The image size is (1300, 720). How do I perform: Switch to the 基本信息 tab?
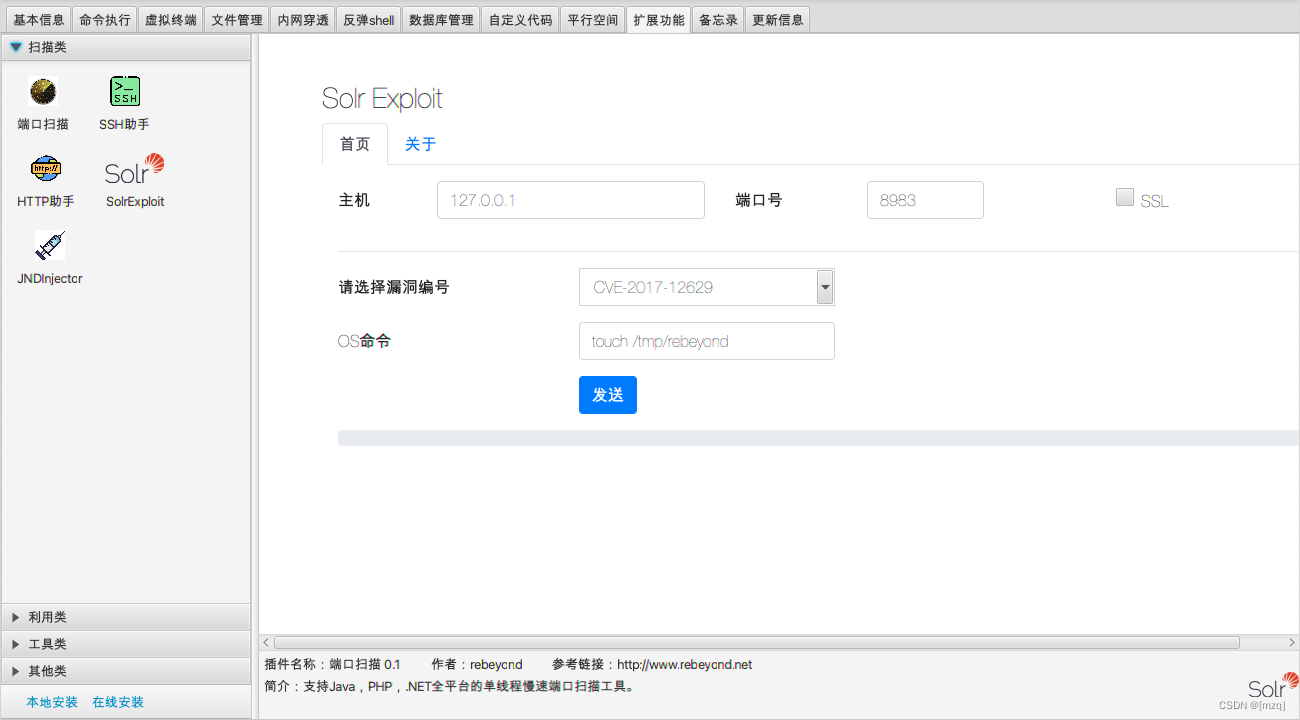coord(39,20)
